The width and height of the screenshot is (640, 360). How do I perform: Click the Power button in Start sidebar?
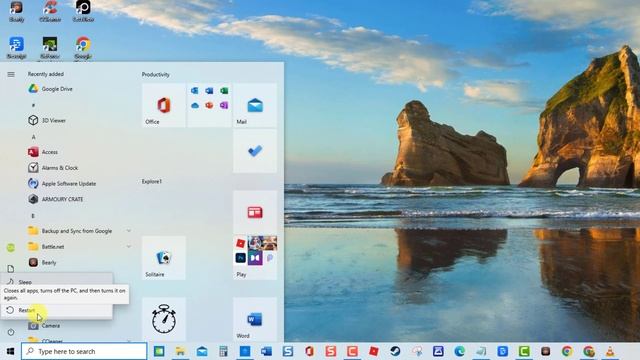tap(11, 332)
